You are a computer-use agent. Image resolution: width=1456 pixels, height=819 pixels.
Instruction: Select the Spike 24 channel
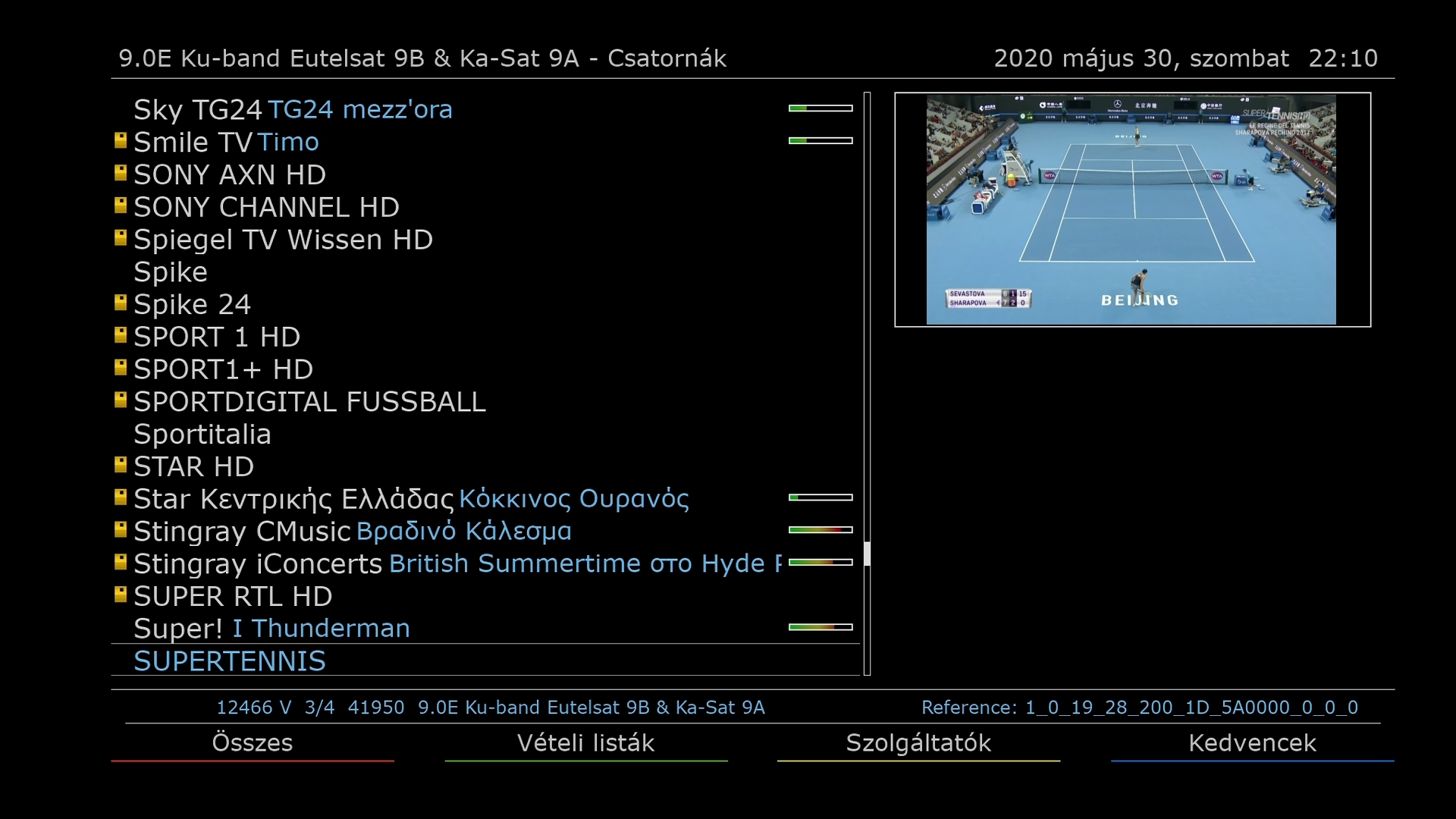click(485, 304)
